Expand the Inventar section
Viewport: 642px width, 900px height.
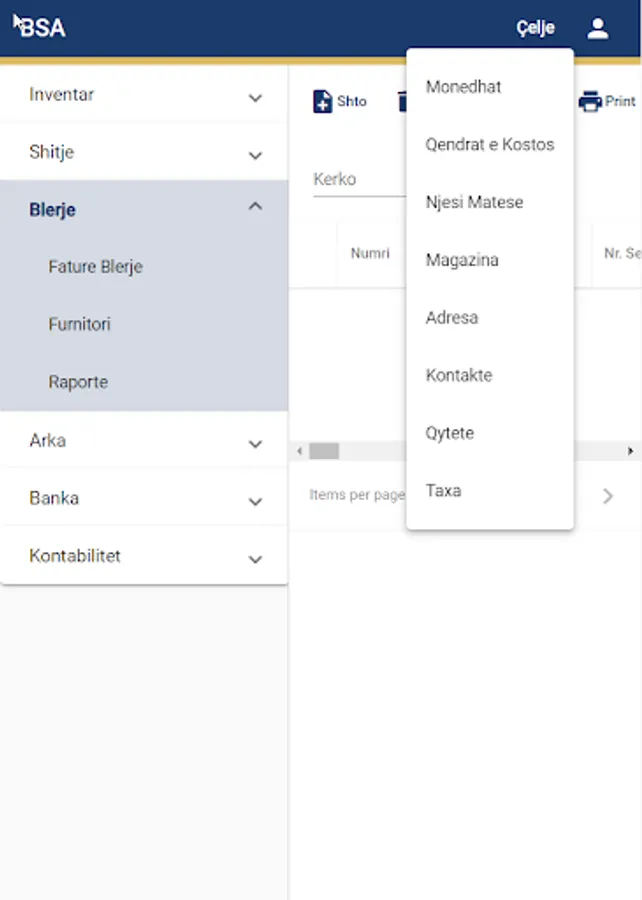pos(255,97)
